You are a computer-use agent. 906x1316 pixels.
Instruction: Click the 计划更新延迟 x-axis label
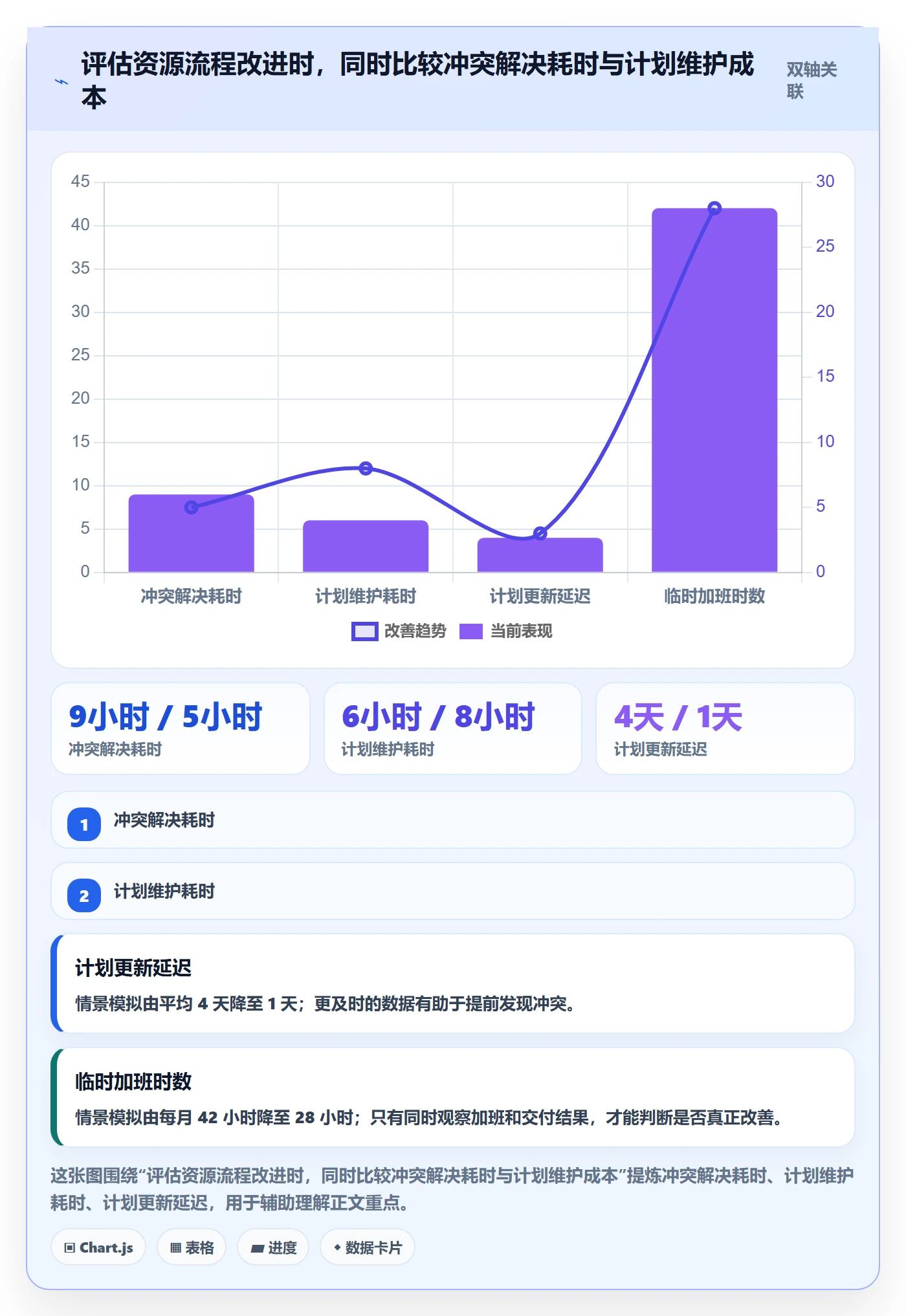540,596
